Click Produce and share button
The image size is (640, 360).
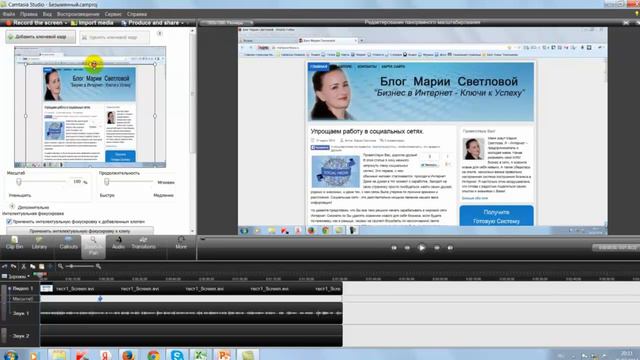(150, 23)
